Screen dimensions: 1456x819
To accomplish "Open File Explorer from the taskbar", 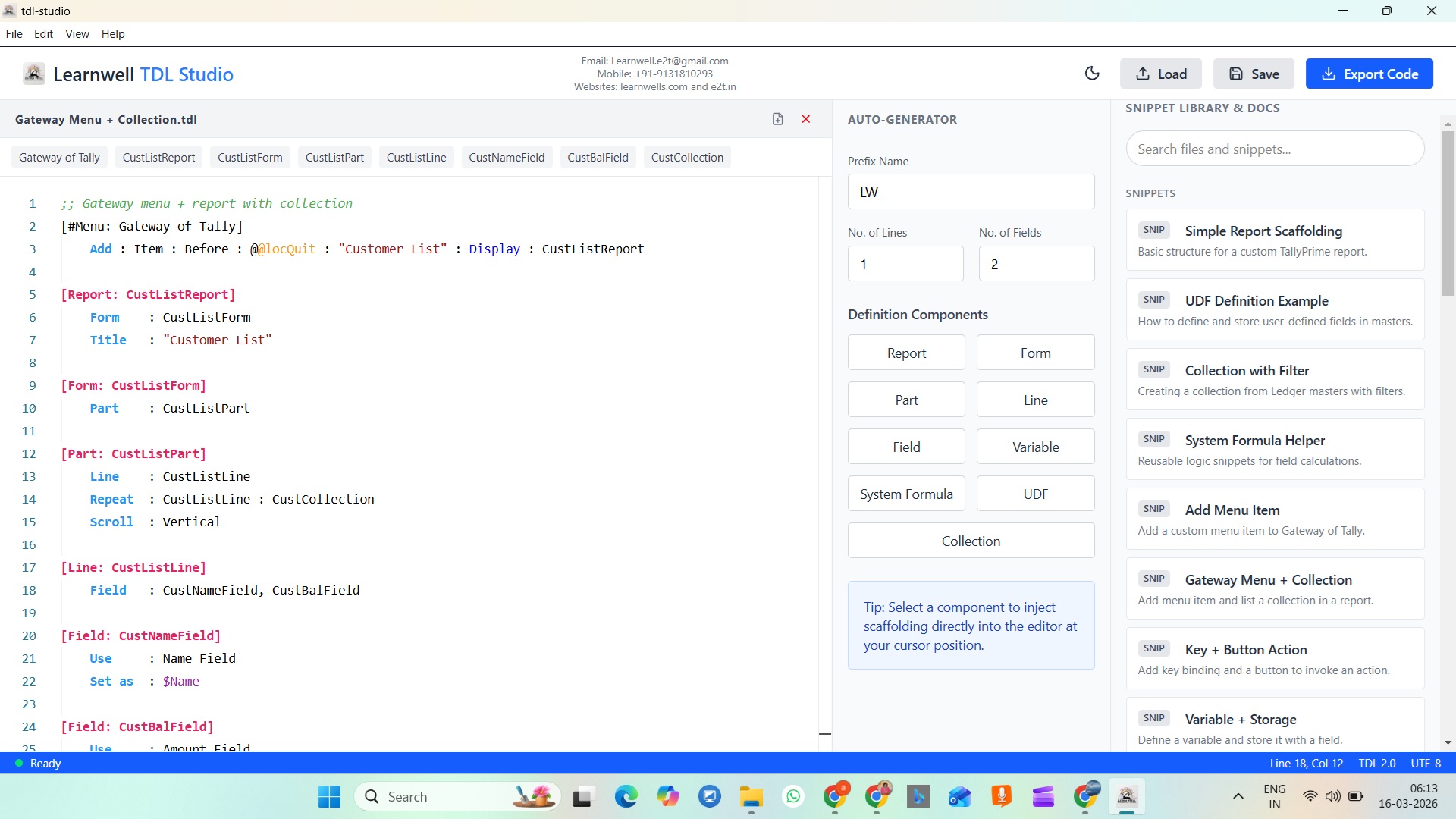I will pyautogui.click(x=752, y=797).
